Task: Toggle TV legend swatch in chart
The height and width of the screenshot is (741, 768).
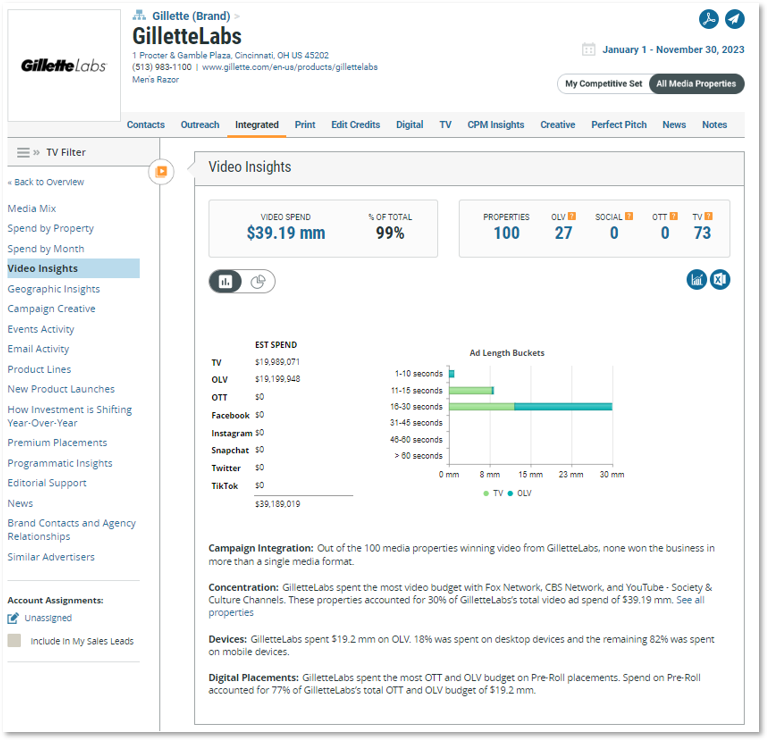Action: coord(486,494)
